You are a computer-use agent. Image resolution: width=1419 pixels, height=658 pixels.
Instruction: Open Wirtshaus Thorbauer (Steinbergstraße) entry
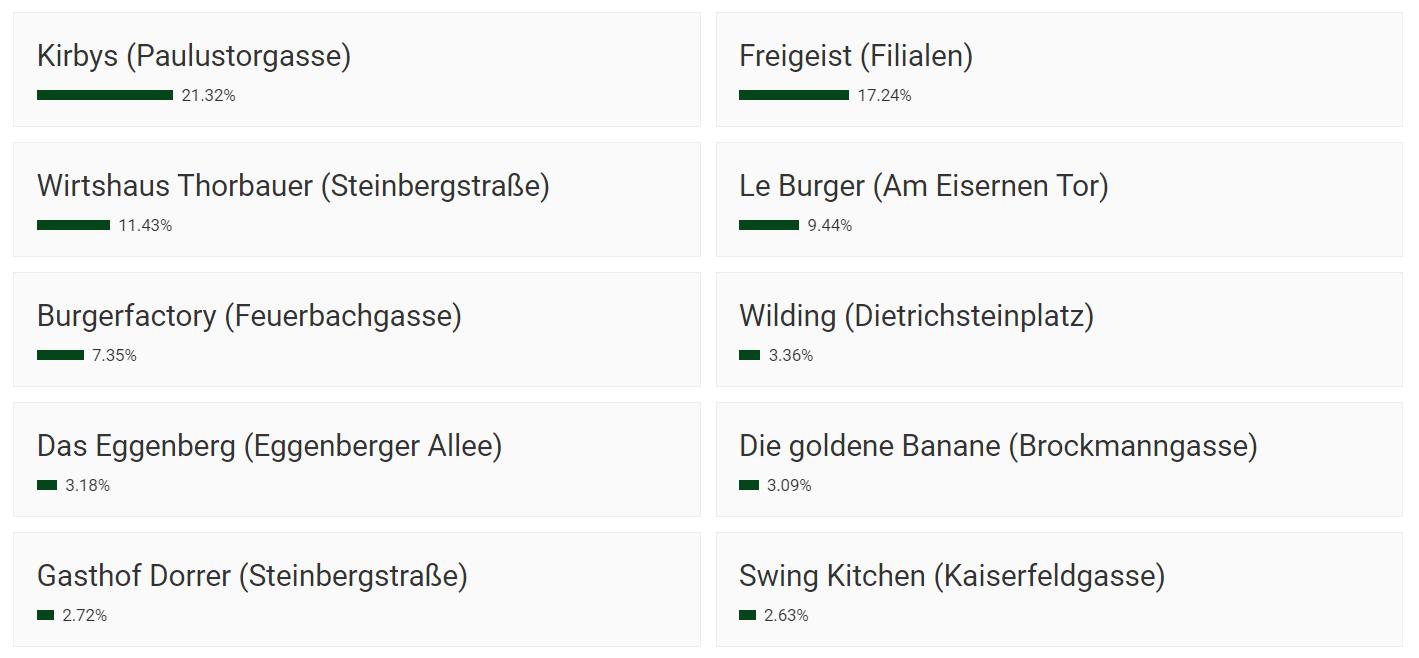[357, 200]
